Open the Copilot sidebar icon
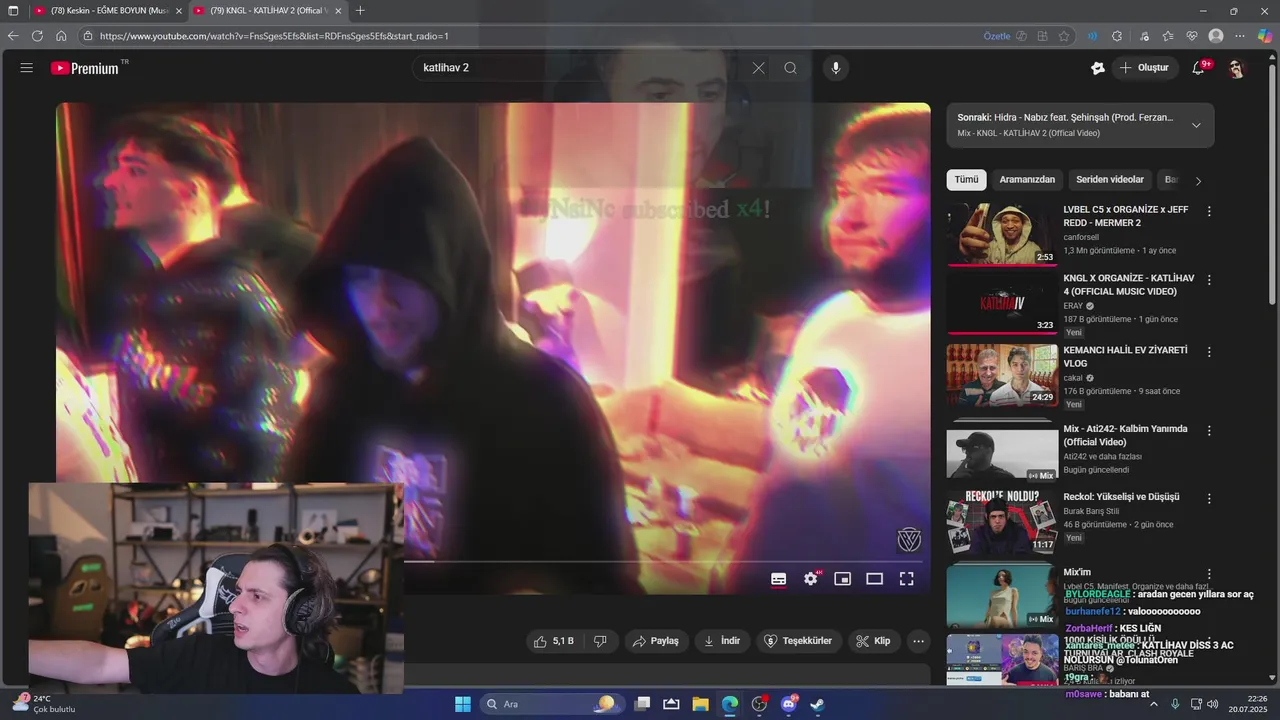 pyautogui.click(x=1265, y=36)
